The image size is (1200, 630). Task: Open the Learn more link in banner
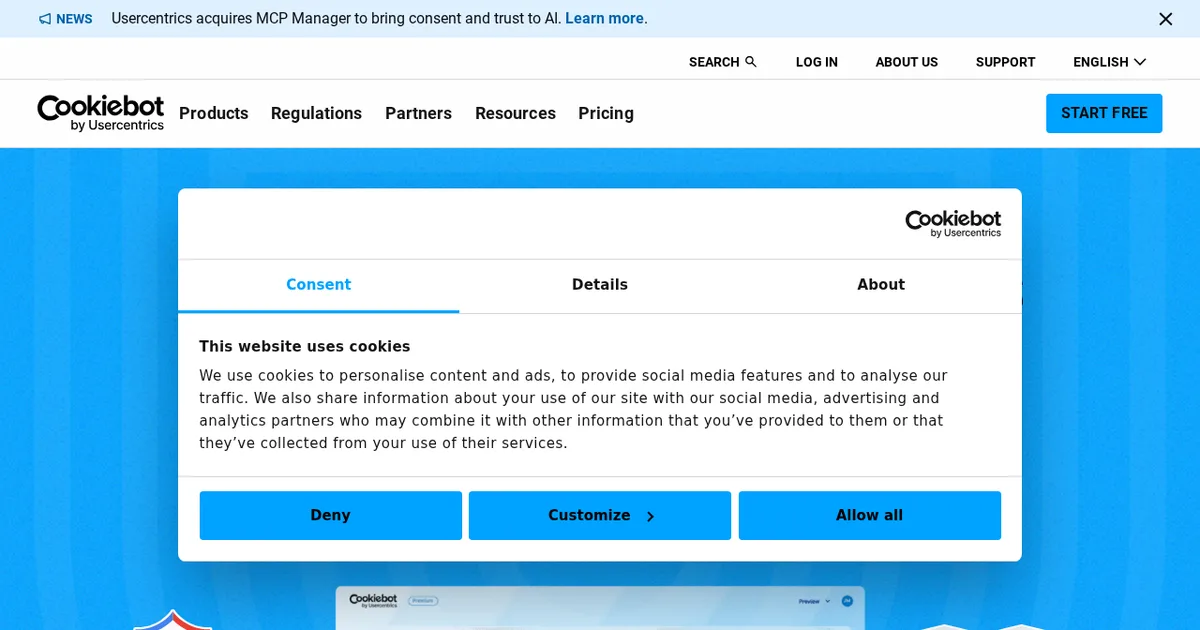pyautogui.click(x=604, y=19)
